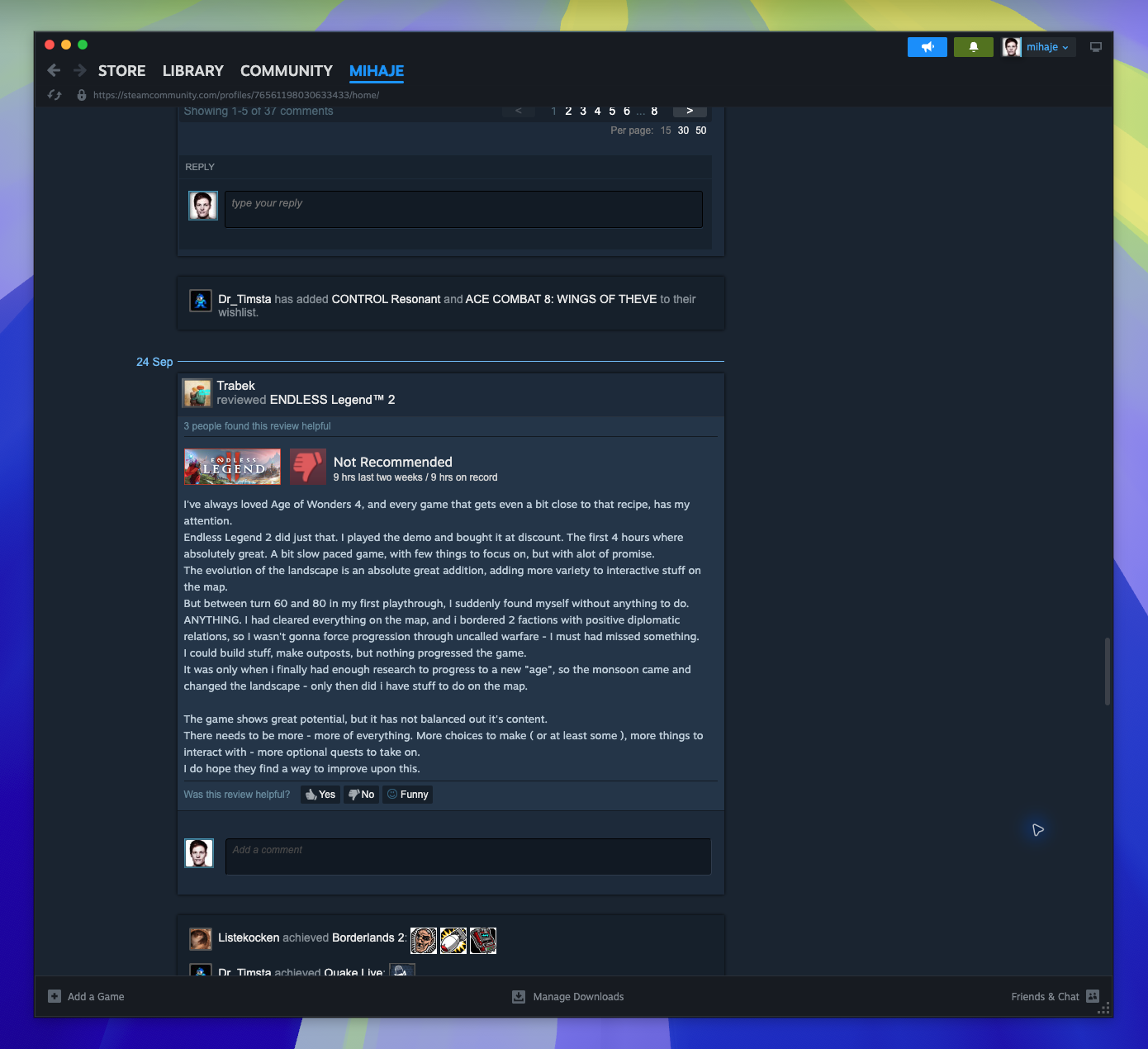Click the '24 Sep' date label
This screenshot has width=1148, height=1049.
click(x=154, y=362)
